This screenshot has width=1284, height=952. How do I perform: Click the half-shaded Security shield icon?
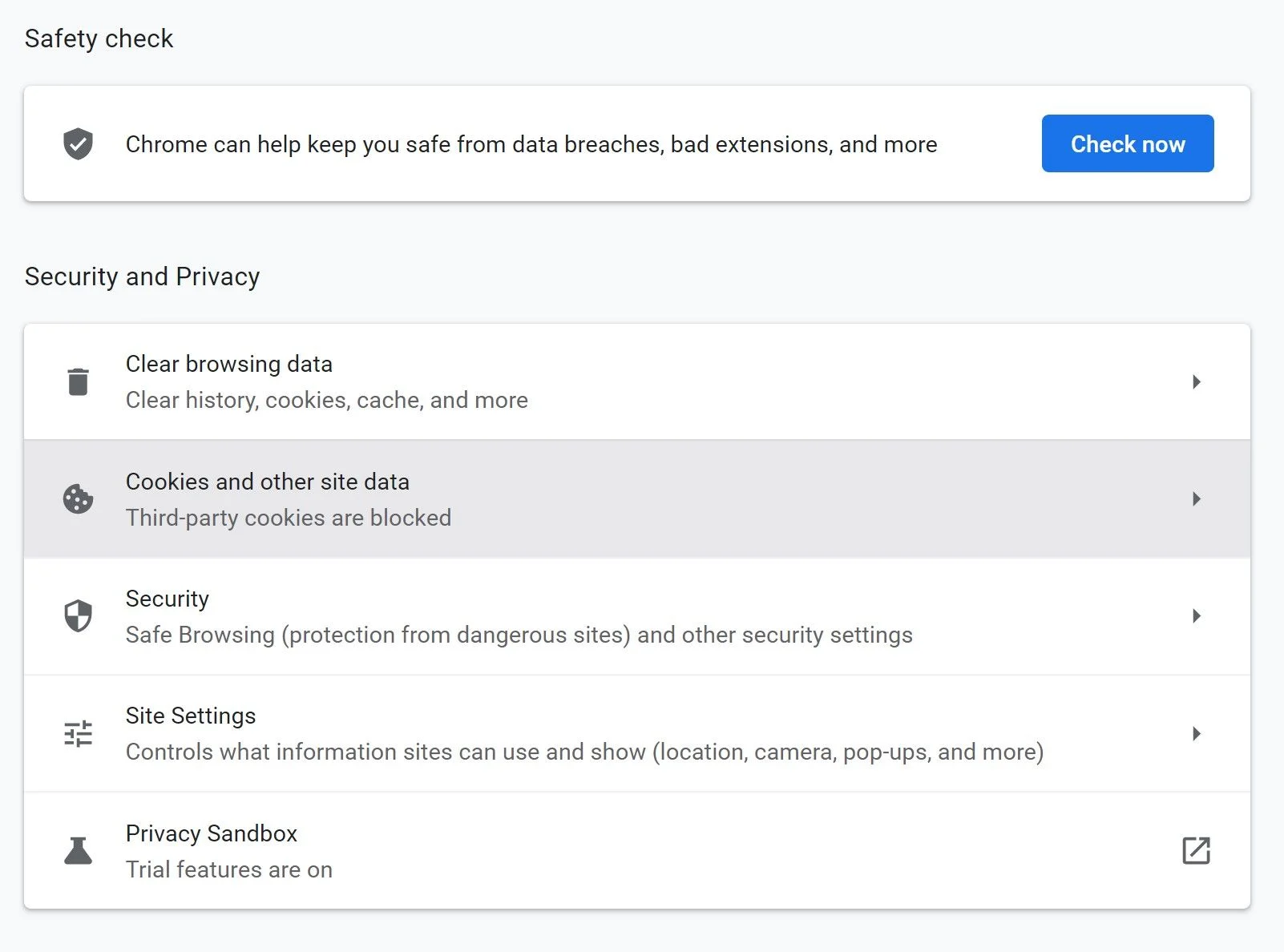78,615
